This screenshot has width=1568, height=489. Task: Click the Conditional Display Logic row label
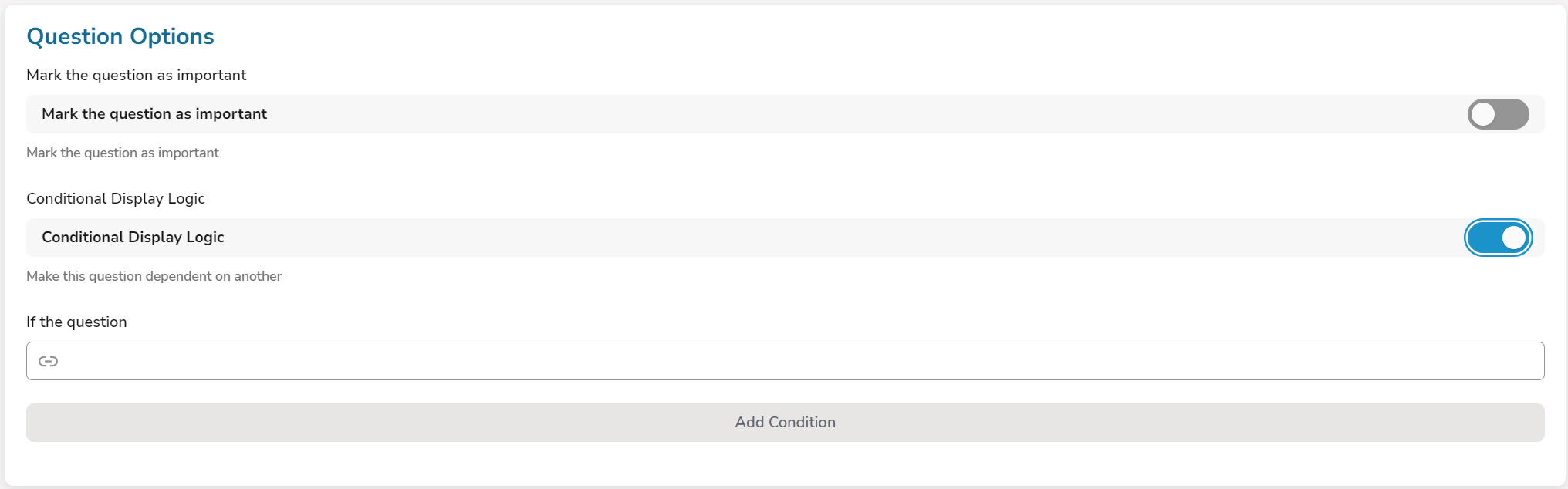tap(133, 237)
